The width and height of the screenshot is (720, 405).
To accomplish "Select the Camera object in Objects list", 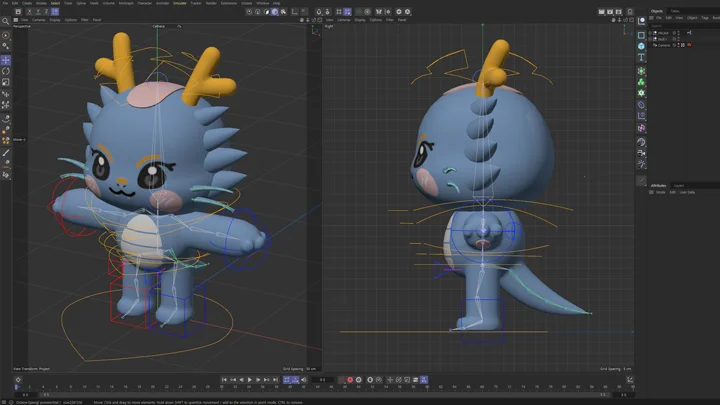I will pos(664,45).
